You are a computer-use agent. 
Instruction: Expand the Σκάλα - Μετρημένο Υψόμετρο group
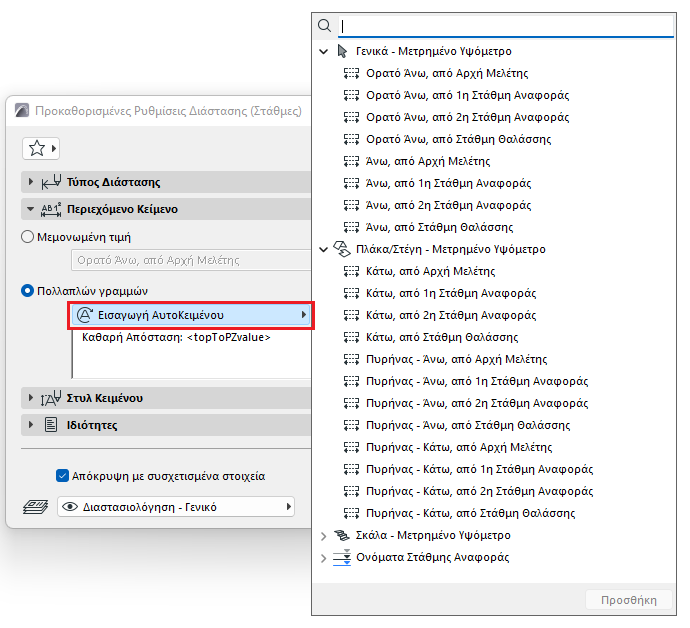click(323, 536)
